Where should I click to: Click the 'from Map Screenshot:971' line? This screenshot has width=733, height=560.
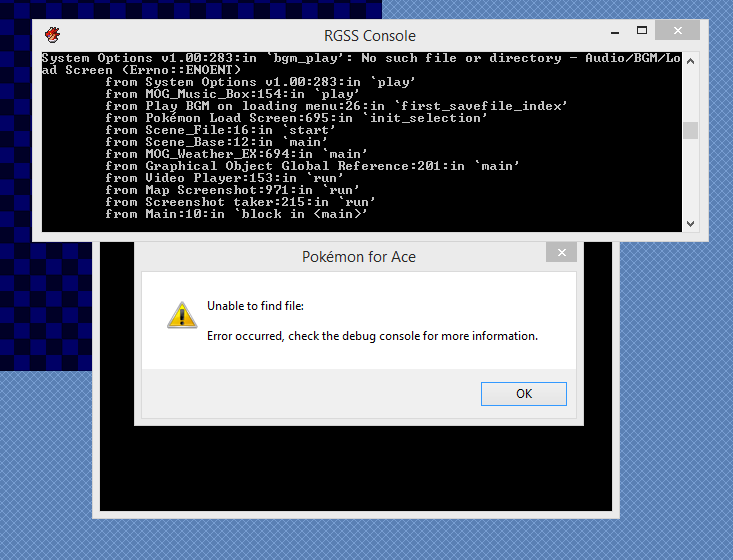click(232, 190)
